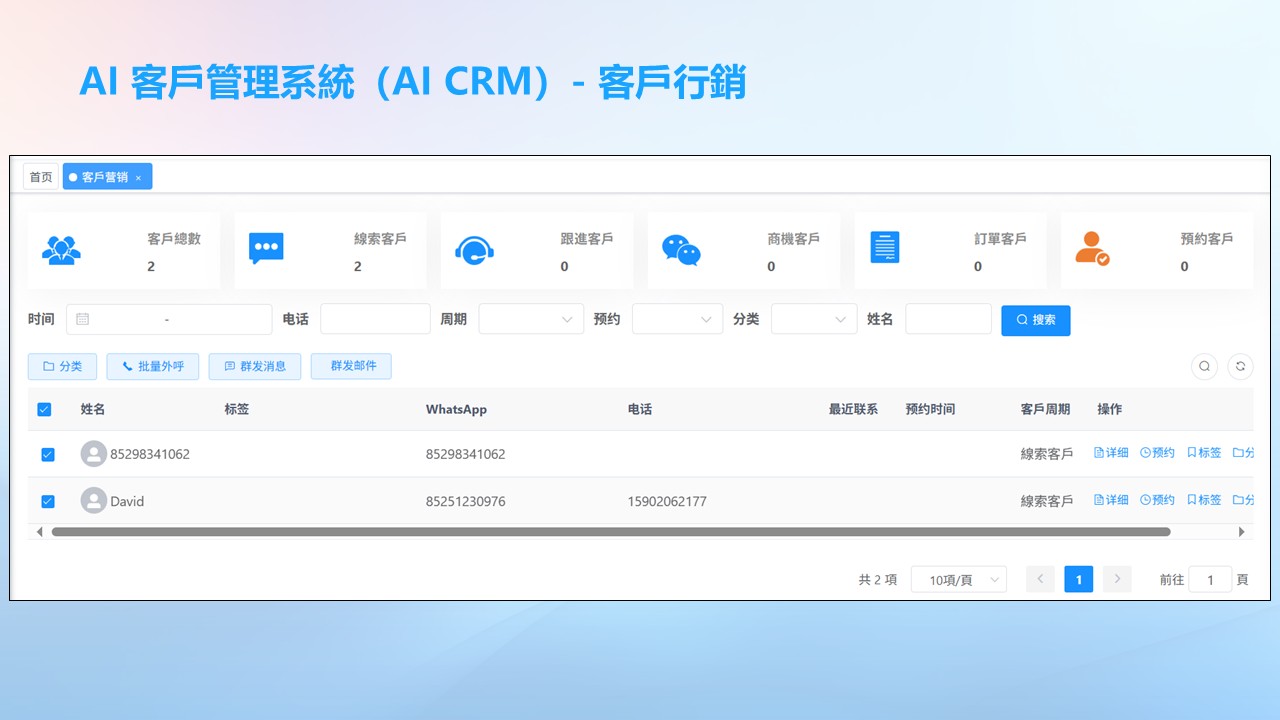
Task: Click the 电话 search input field
Action: tap(375, 319)
